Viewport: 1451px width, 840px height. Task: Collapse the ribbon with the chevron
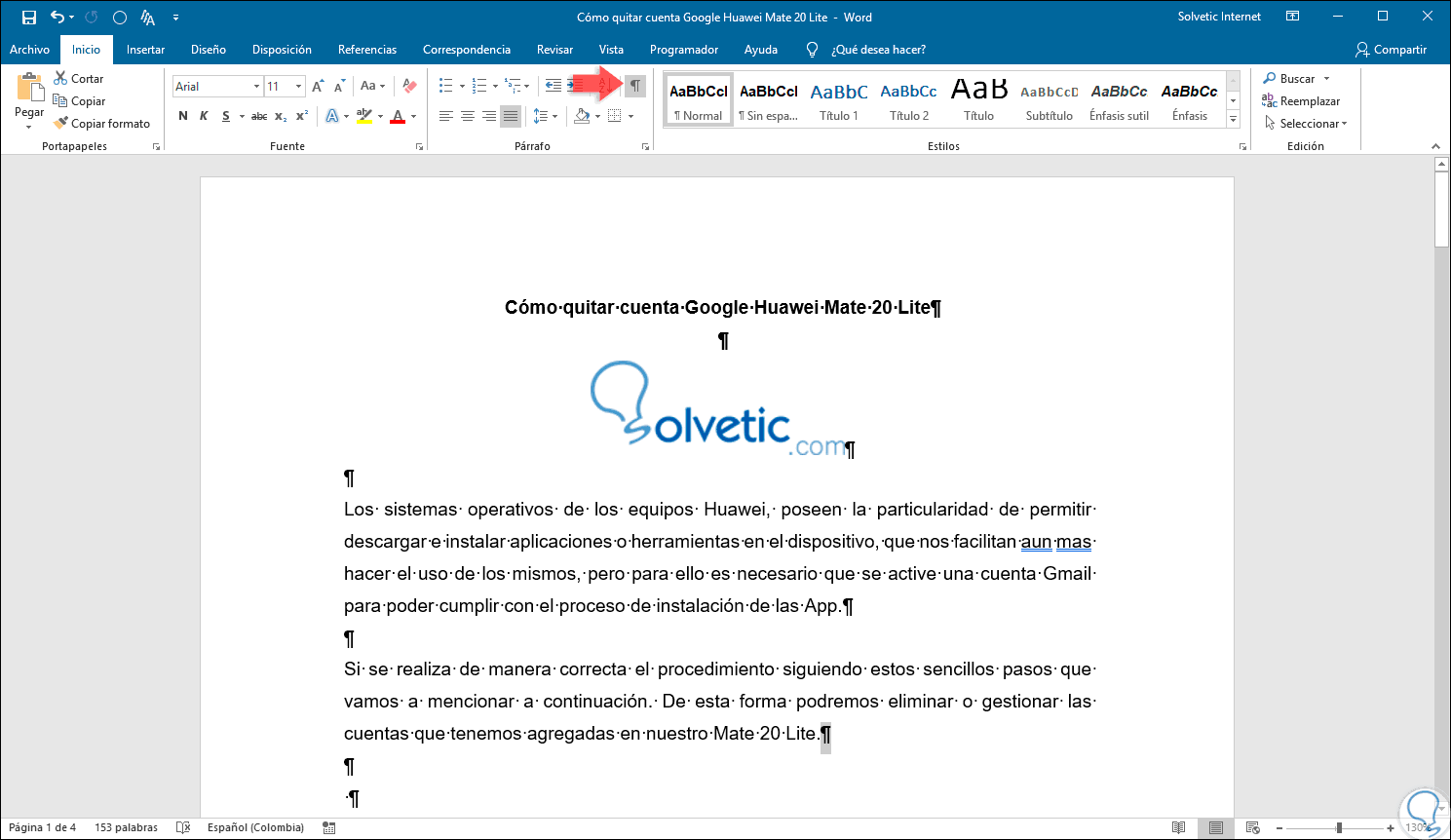pyautogui.click(x=1435, y=146)
